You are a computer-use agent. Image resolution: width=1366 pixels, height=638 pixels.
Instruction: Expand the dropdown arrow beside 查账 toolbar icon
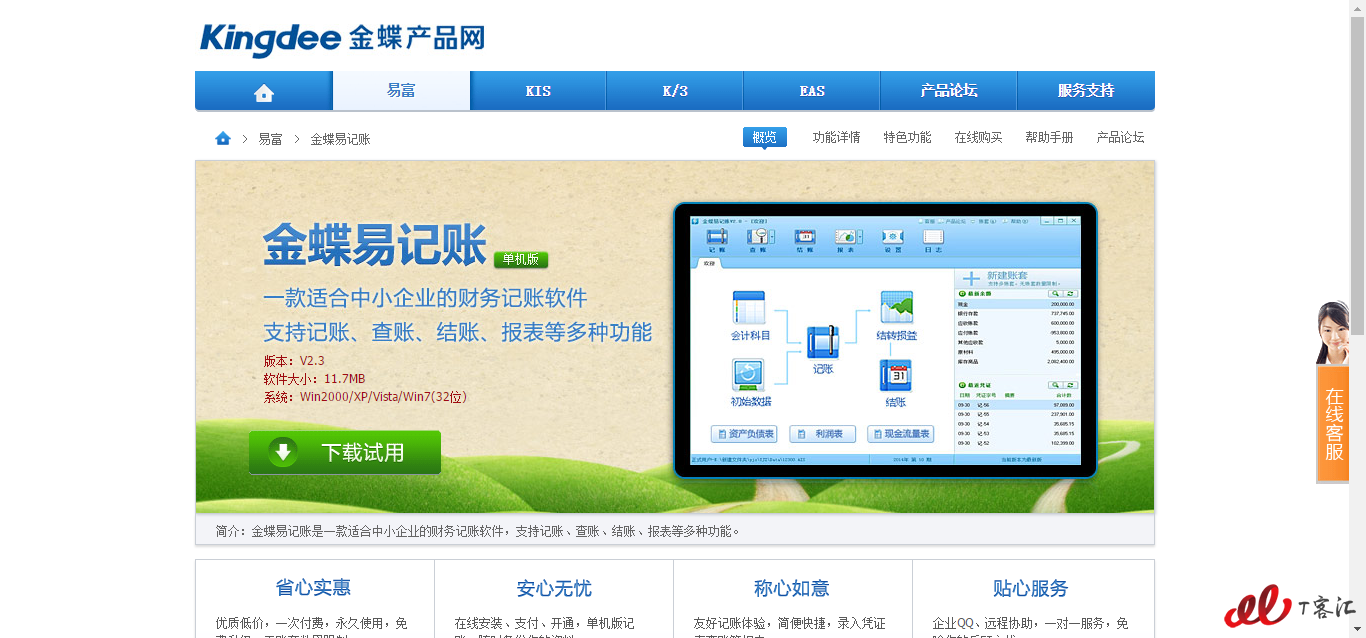click(x=773, y=237)
